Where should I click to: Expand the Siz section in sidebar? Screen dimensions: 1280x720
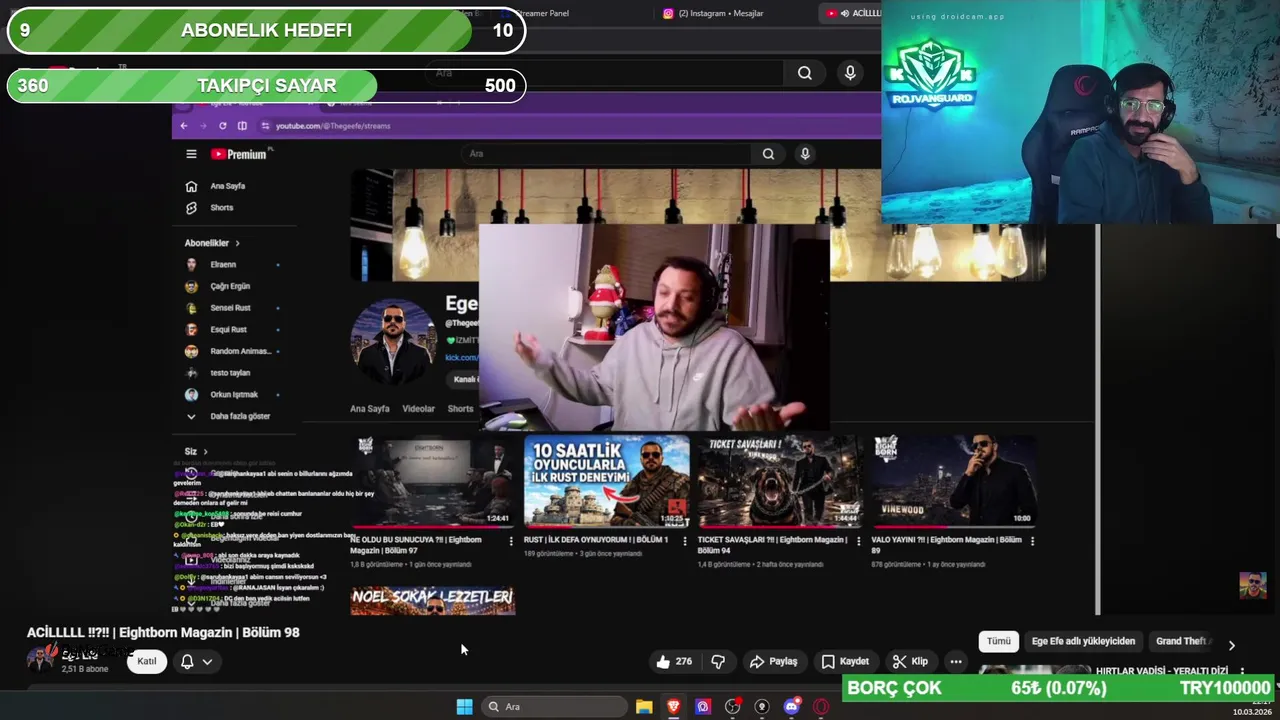click(196, 452)
